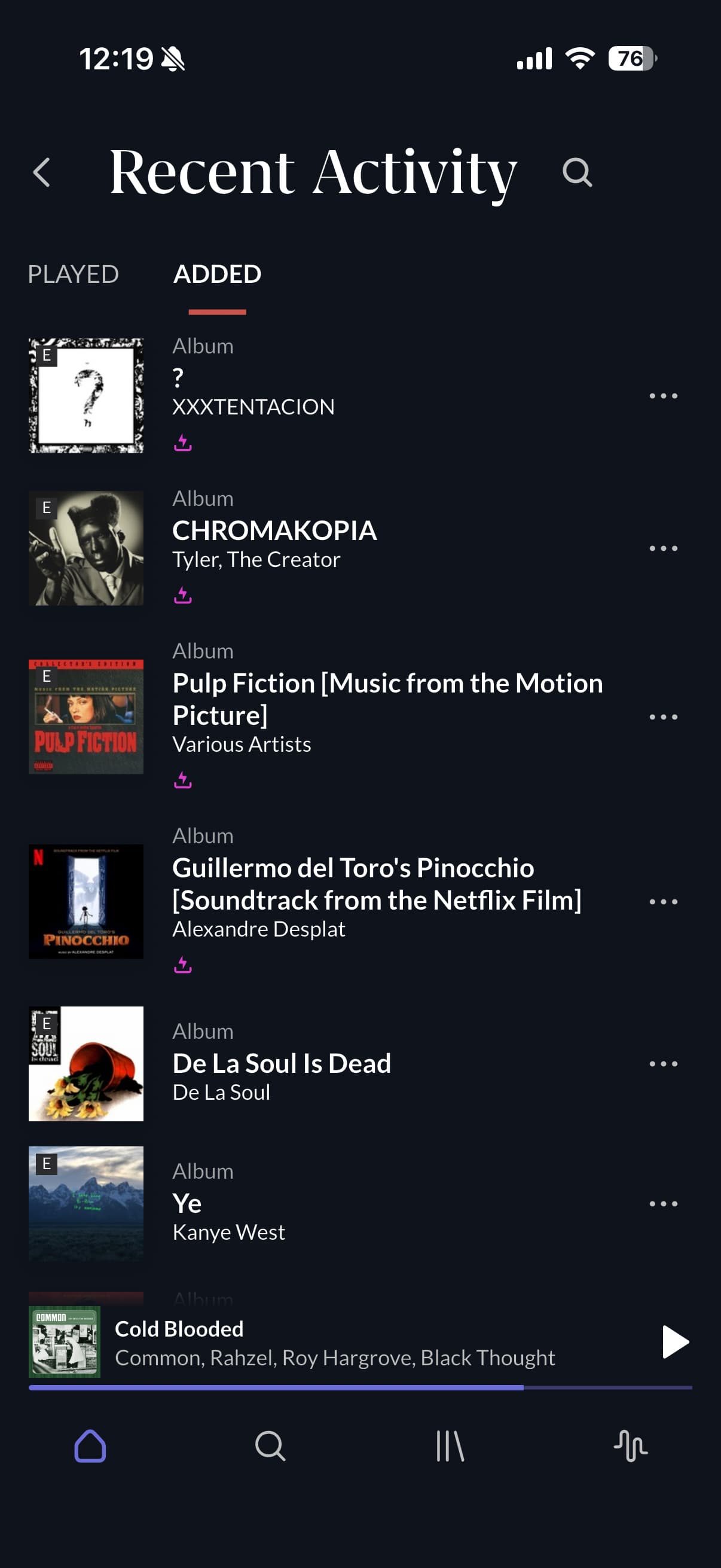Open more options for CHROMAKOPIA album
Screen dimensions: 721x1568
point(662,548)
